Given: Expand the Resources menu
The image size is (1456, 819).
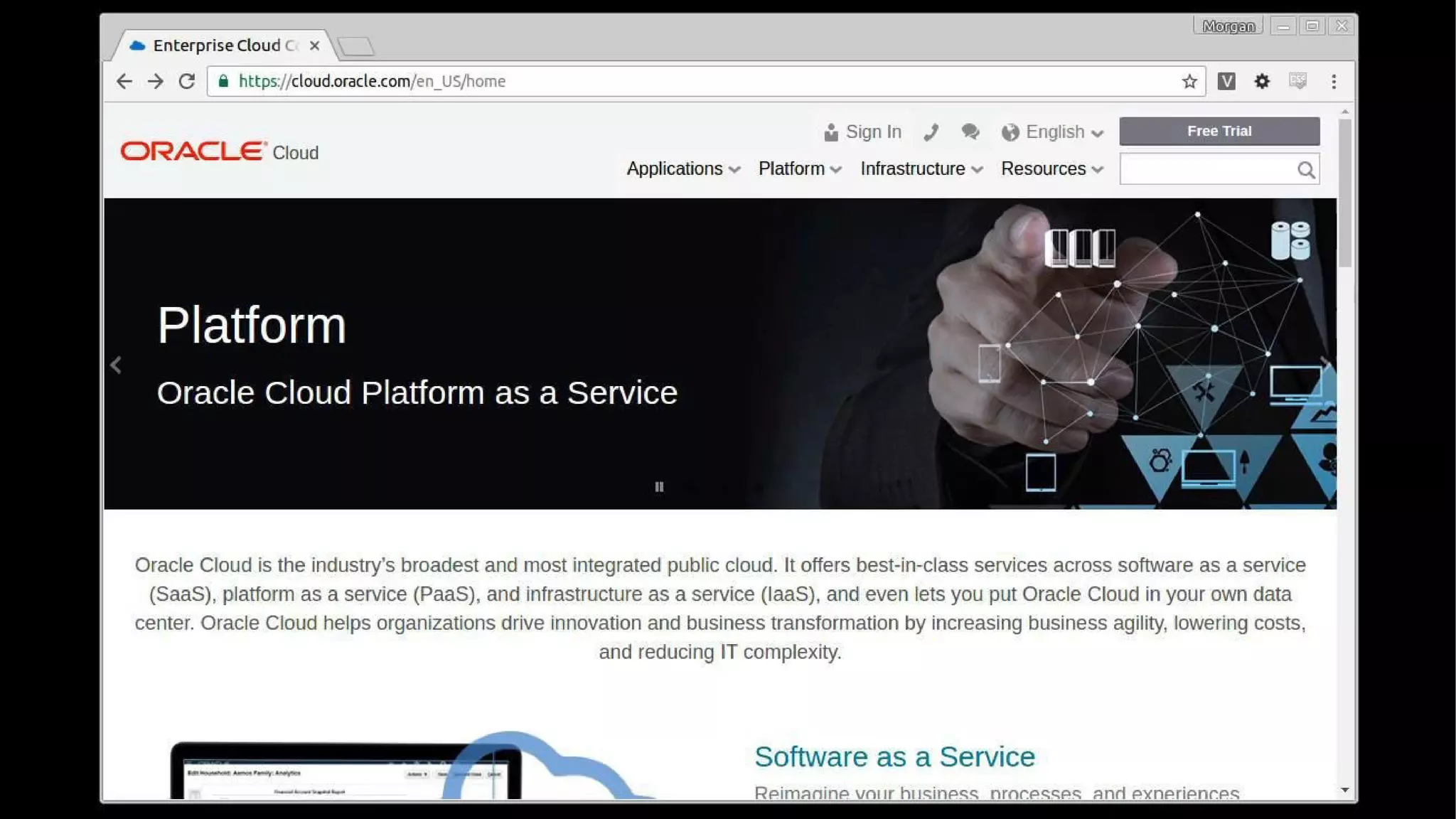Looking at the screenshot, I should [x=1052, y=169].
